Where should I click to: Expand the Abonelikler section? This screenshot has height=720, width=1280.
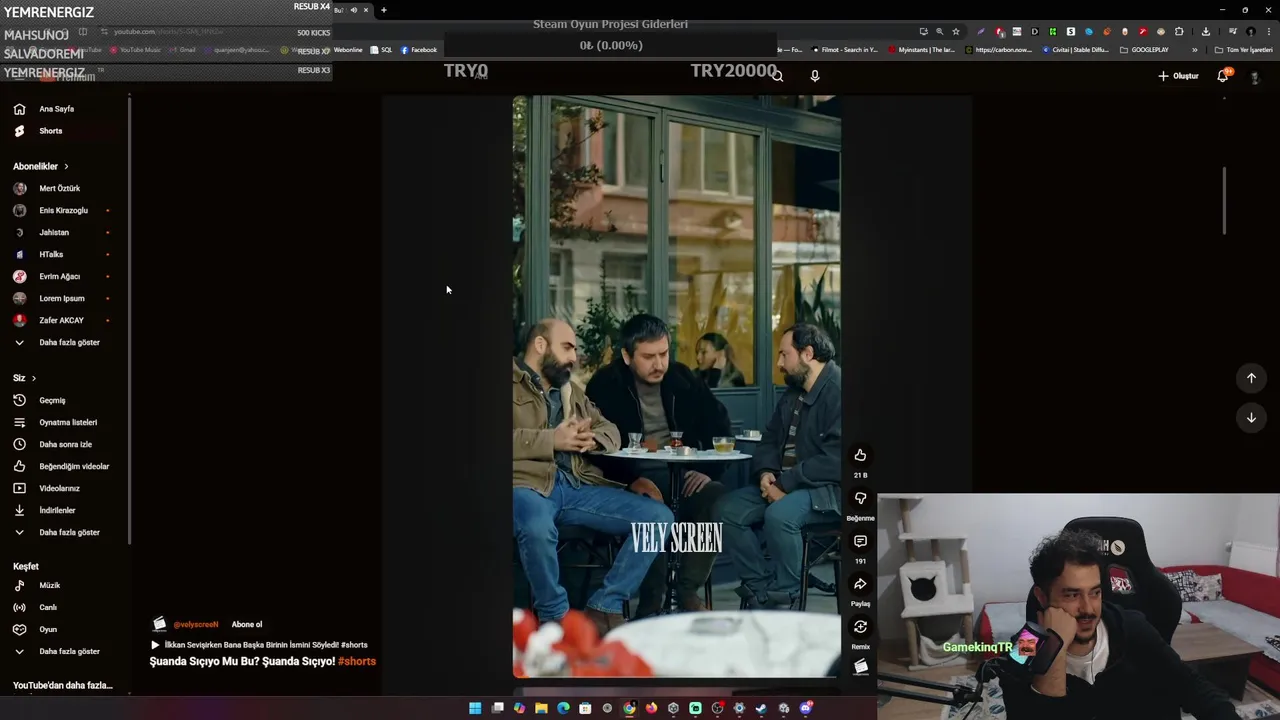(x=41, y=166)
